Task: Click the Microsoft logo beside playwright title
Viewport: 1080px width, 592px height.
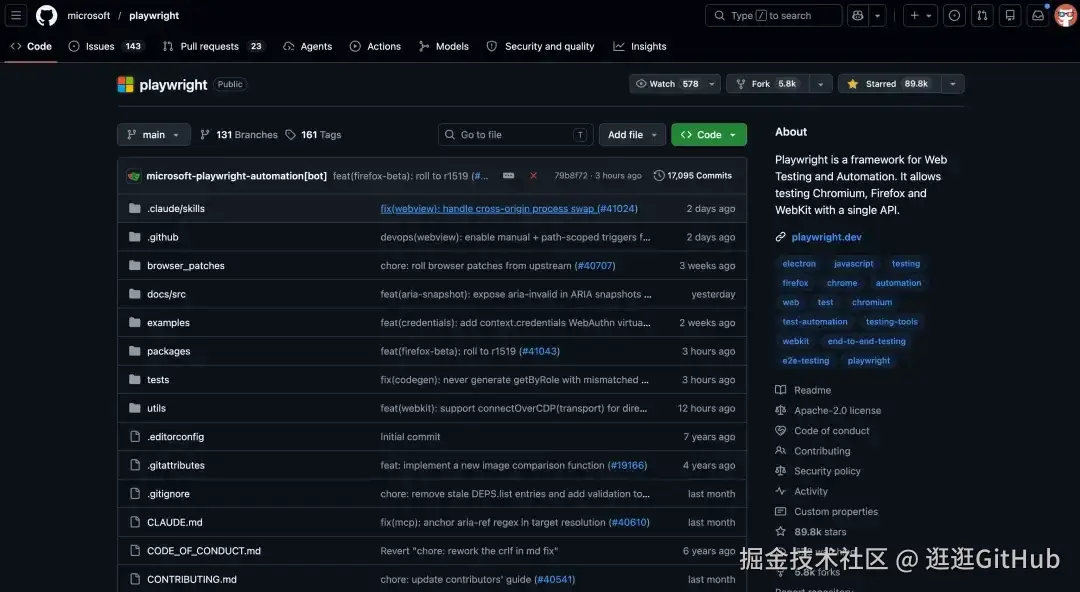Action: (x=125, y=84)
